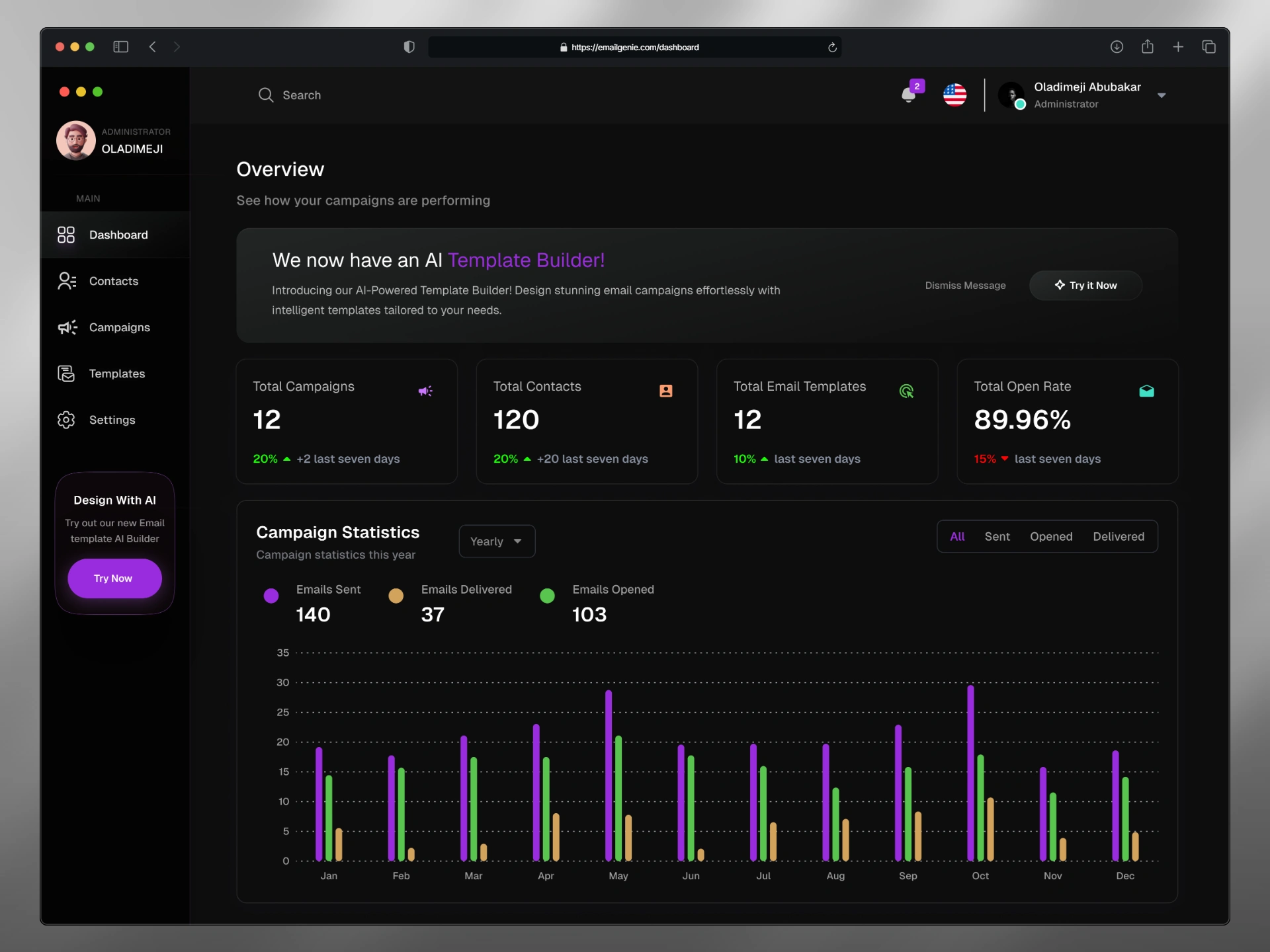Viewport: 1270px width, 952px height.
Task: Select the Delivered chart filter
Action: click(1118, 536)
